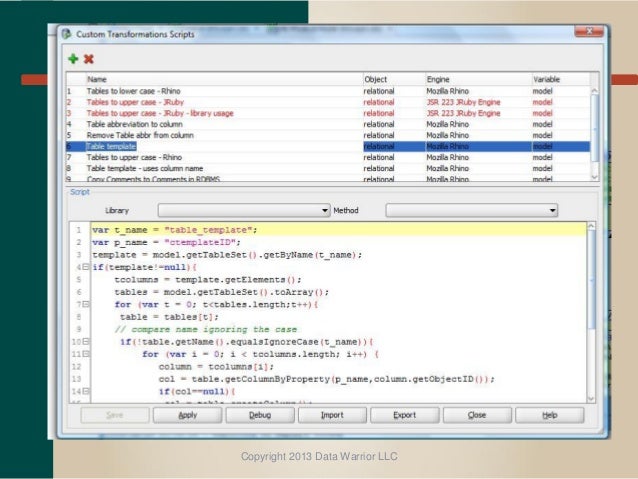The width and height of the screenshot is (638, 479).
Task: Click 'model' variable cell in row 8
Action: pyautogui.click(x=542, y=168)
